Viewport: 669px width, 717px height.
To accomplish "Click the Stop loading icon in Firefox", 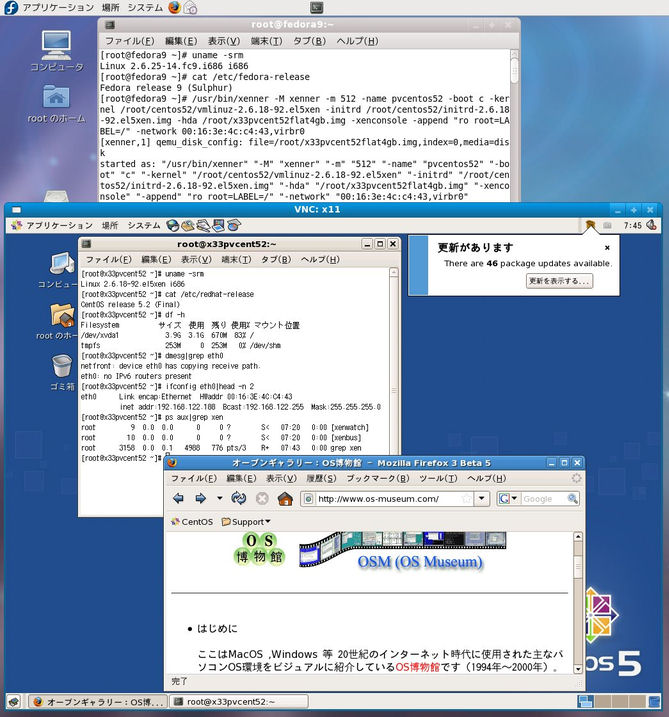I will point(262,498).
